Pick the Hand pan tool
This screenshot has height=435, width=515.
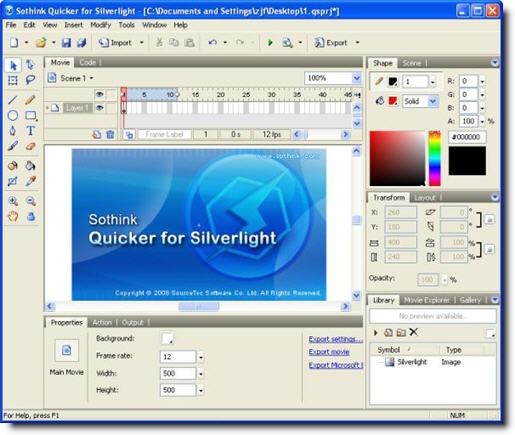[13, 217]
